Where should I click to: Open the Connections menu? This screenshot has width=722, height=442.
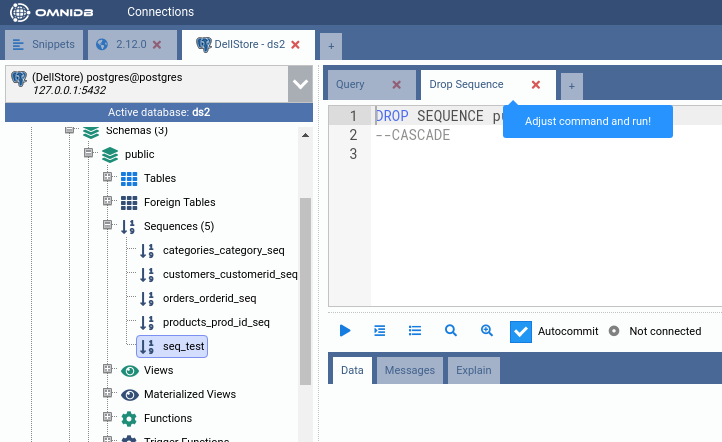pos(160,12)
